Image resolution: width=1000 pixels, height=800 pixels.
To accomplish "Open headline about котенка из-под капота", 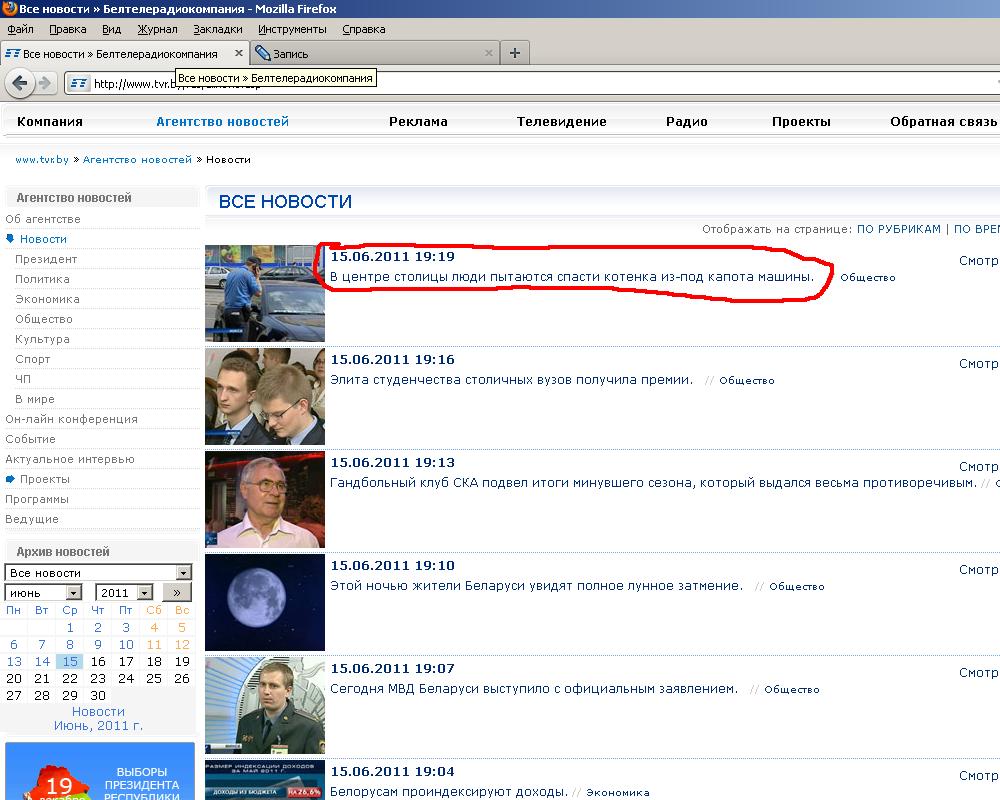I will tap(572, 276).
